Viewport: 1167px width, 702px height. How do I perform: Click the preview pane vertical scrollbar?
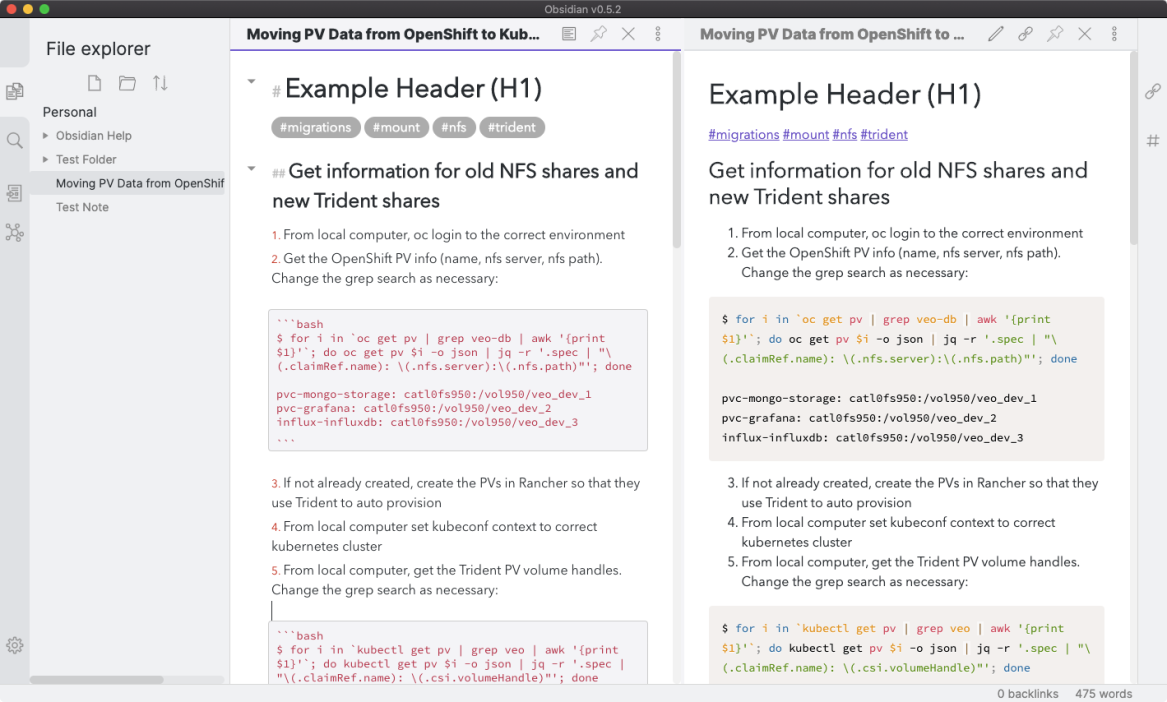1133,149
